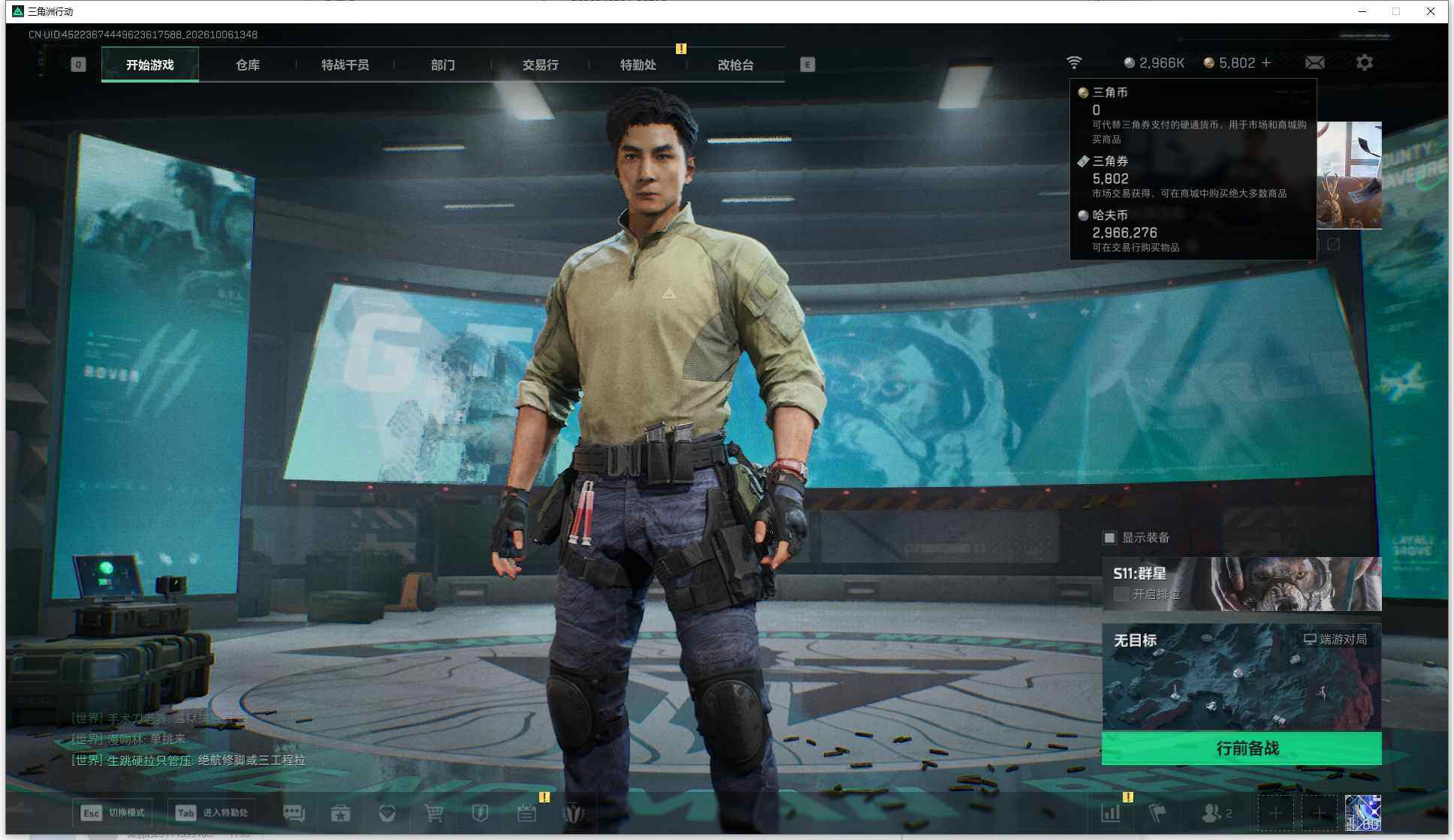Click the E key navigation icon
Image resolution: width=1454 pixels, height=840 pixels.
pos(807,65)
